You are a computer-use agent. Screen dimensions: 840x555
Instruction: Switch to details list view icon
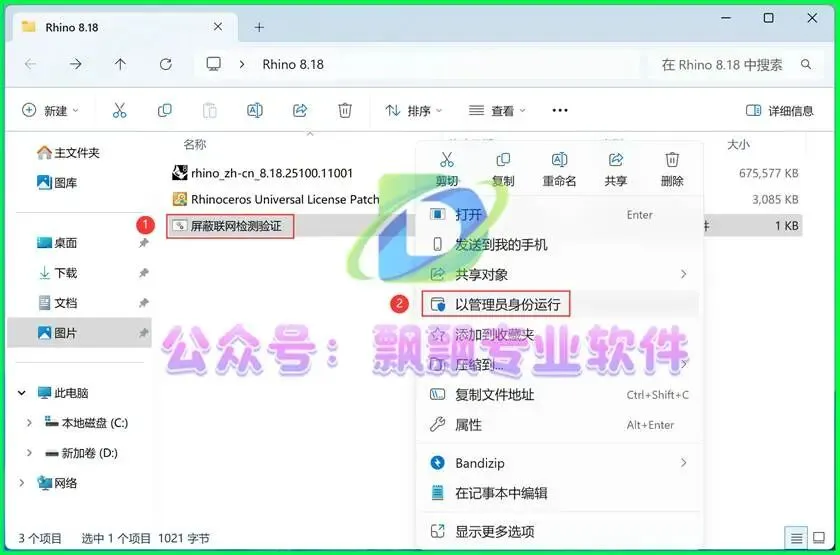coord(797,538)
